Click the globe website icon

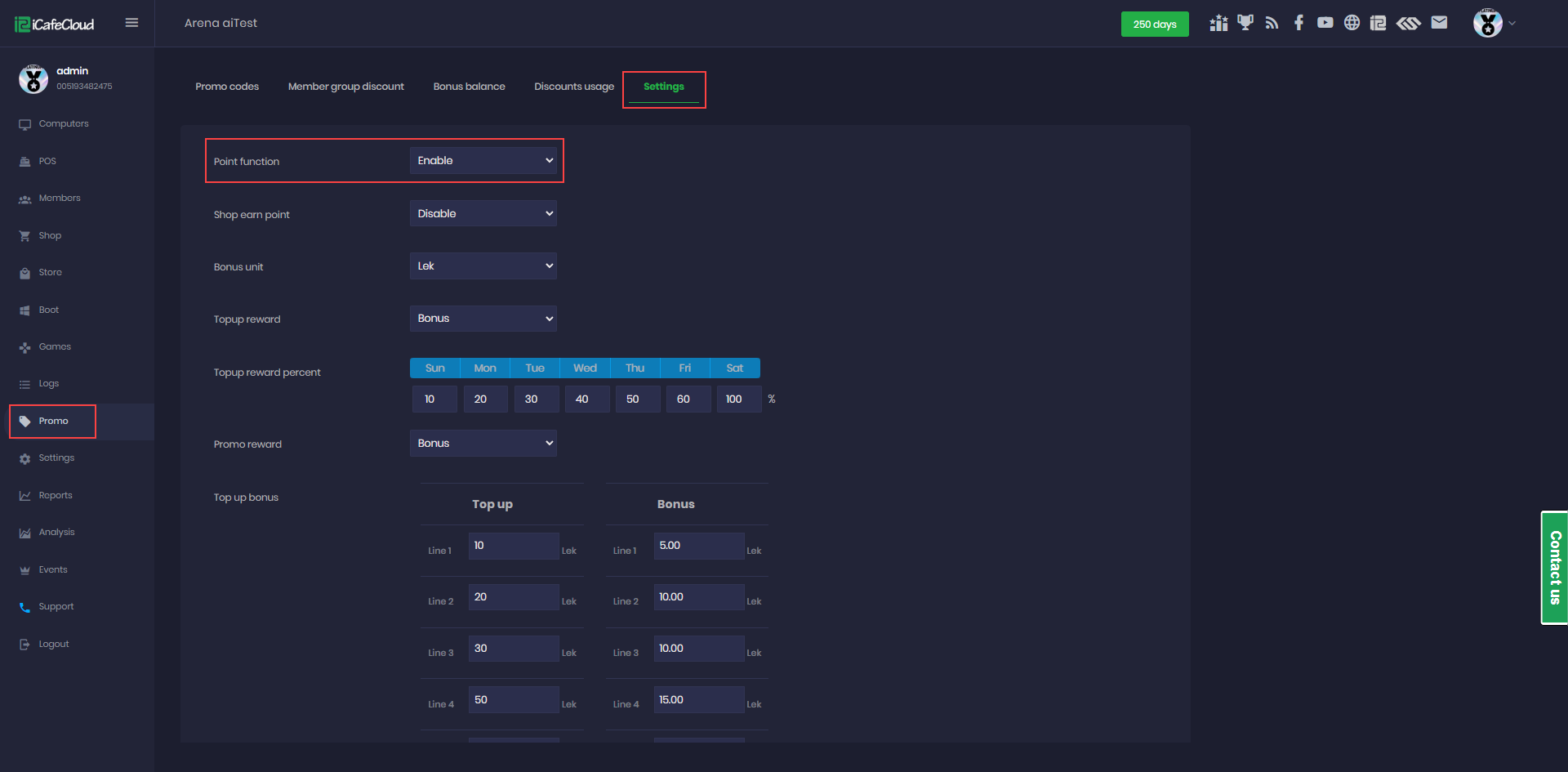[1352, 23]
